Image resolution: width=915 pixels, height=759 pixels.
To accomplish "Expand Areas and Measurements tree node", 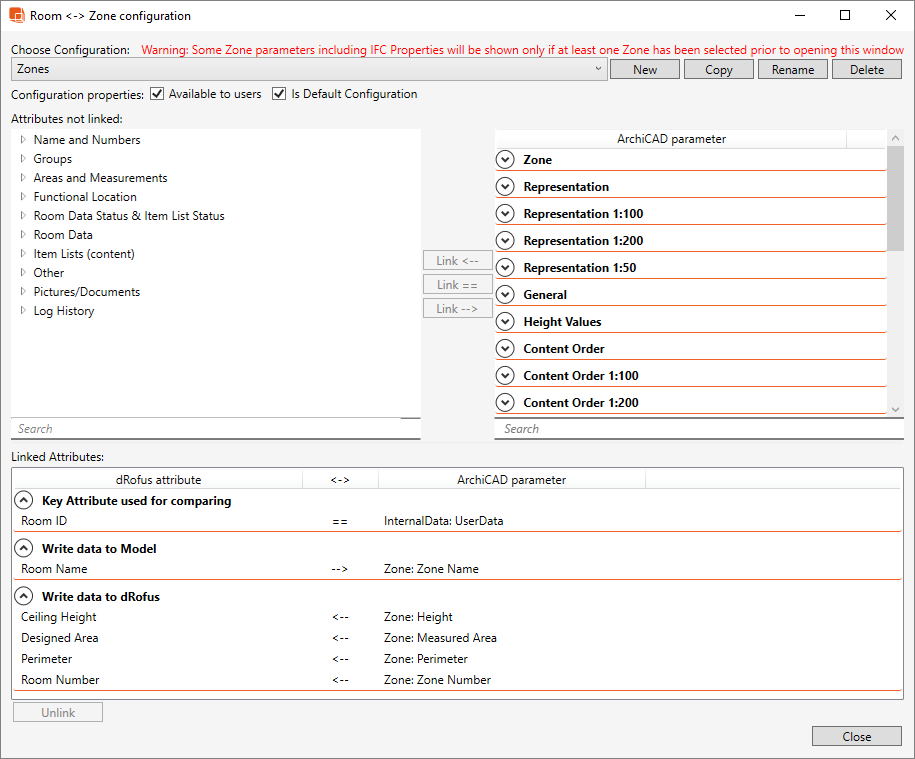I will click(23, 178).
